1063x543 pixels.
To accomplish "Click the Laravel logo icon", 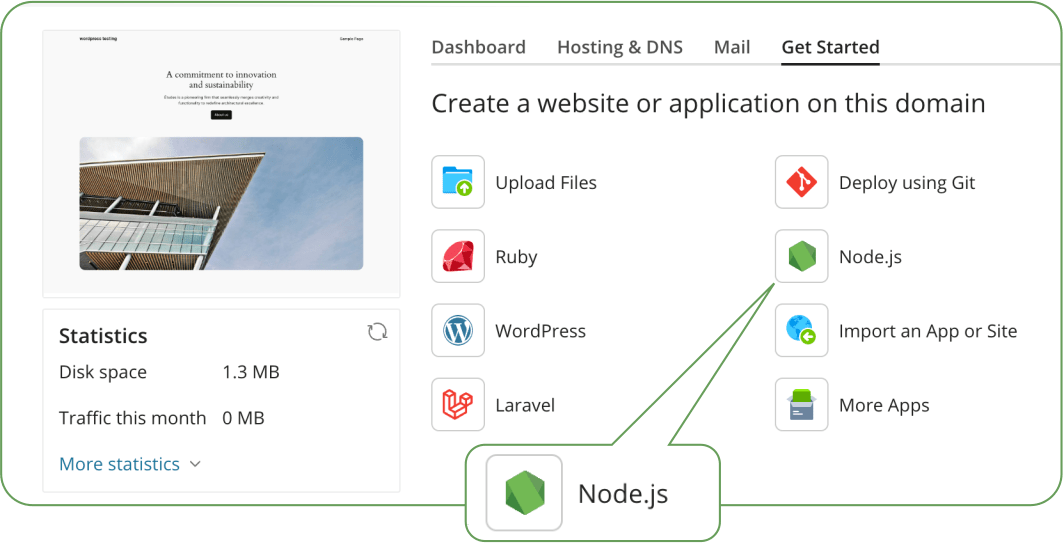I will point(458,405).
